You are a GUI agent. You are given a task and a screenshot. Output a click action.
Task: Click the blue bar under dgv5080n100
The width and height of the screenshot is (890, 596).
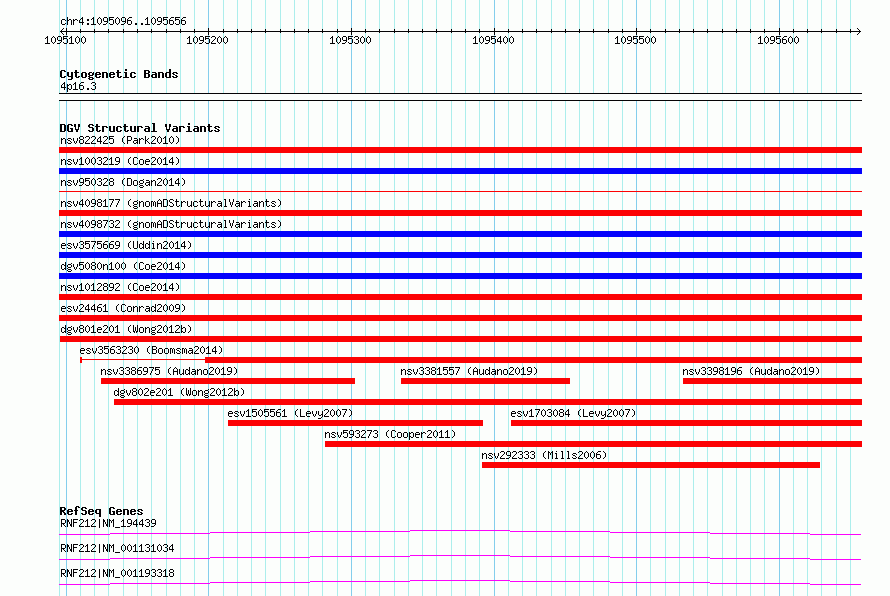click(460, 276)
